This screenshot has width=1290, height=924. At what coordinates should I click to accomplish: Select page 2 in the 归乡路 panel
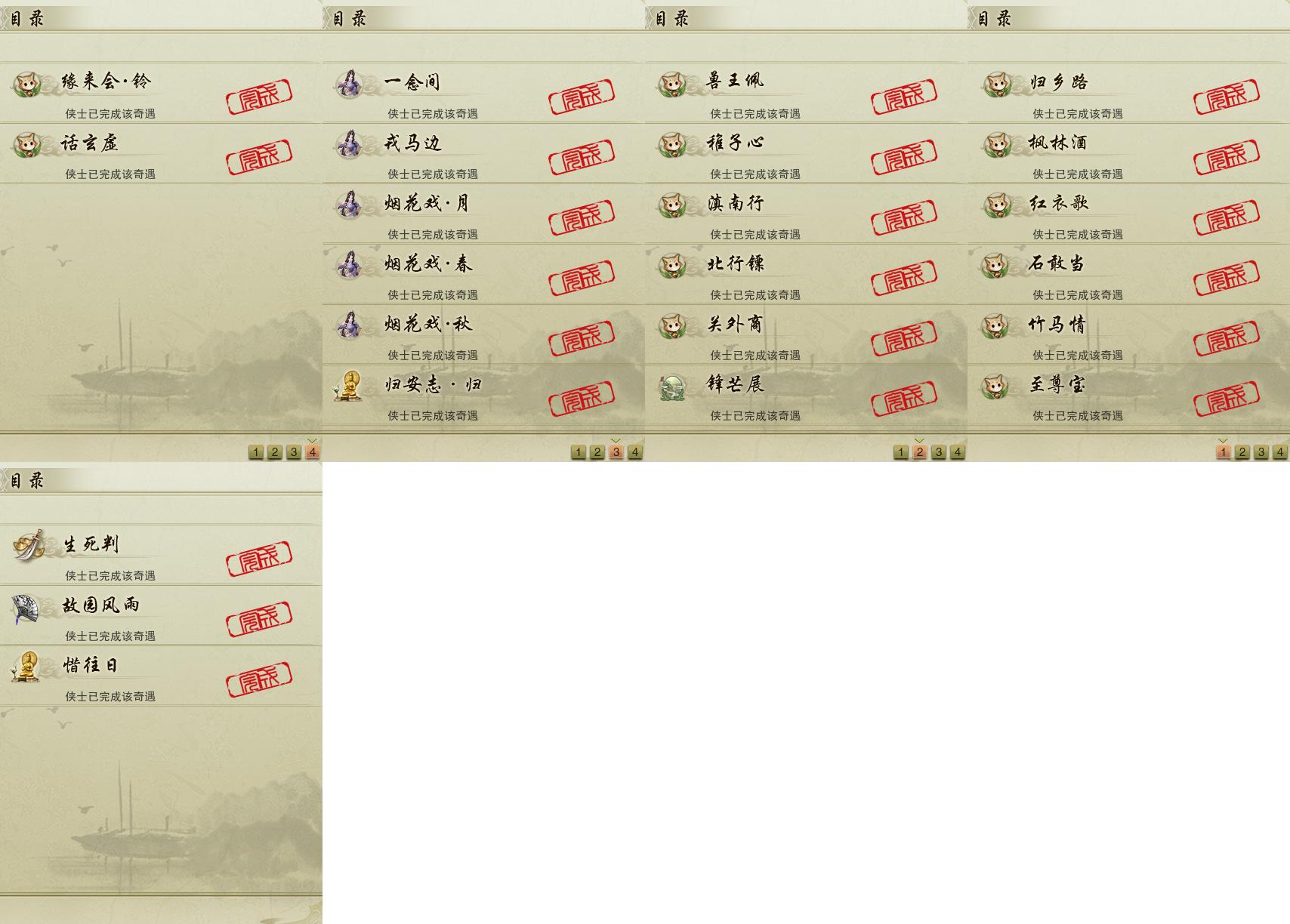tap(1242, 452)
